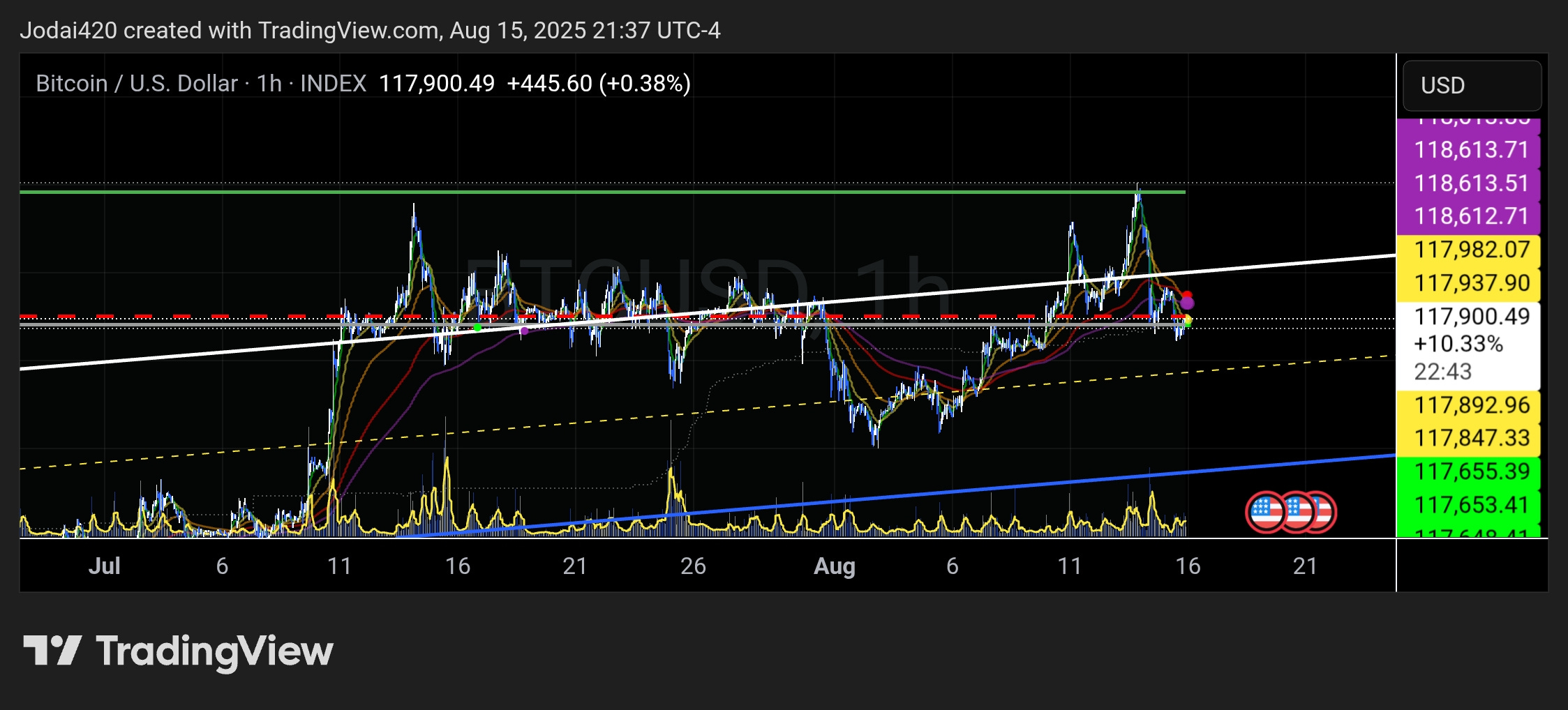Select the purple dot marker beside latest candle
Image resolution: width=1568 pixels, height=710 pixels.
click(1187, 303)
